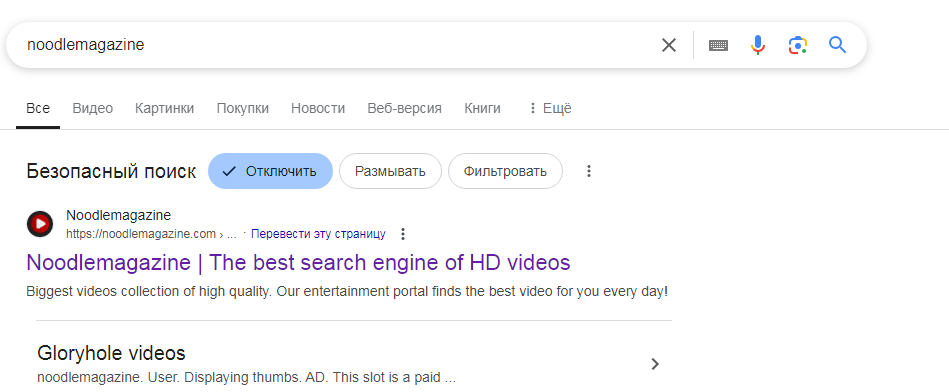
Task: Select Размывать safe search option
Action: pyautogui.click(x=390, y=171)
